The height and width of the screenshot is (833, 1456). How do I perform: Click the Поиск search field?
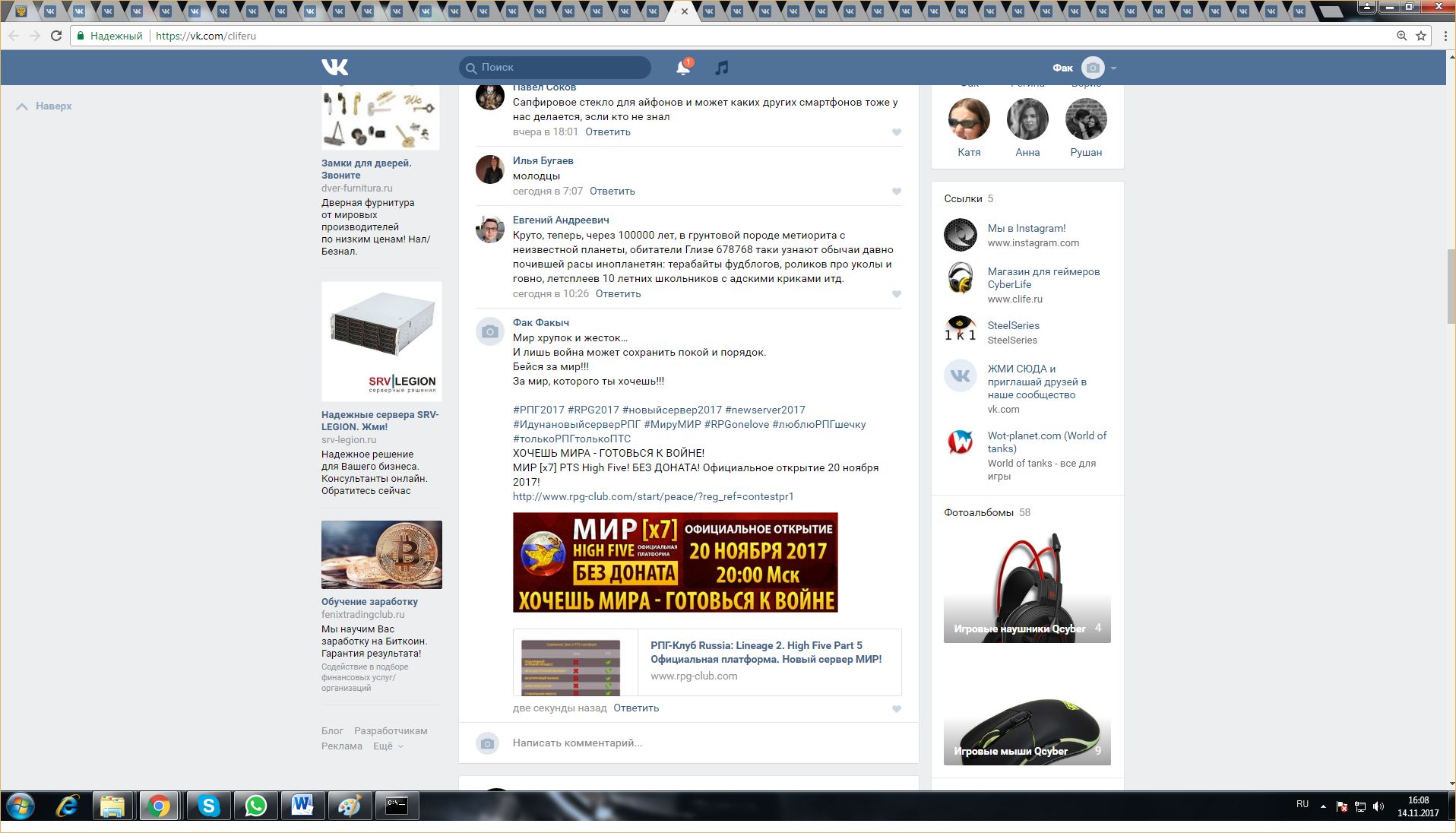coord(555,68)
